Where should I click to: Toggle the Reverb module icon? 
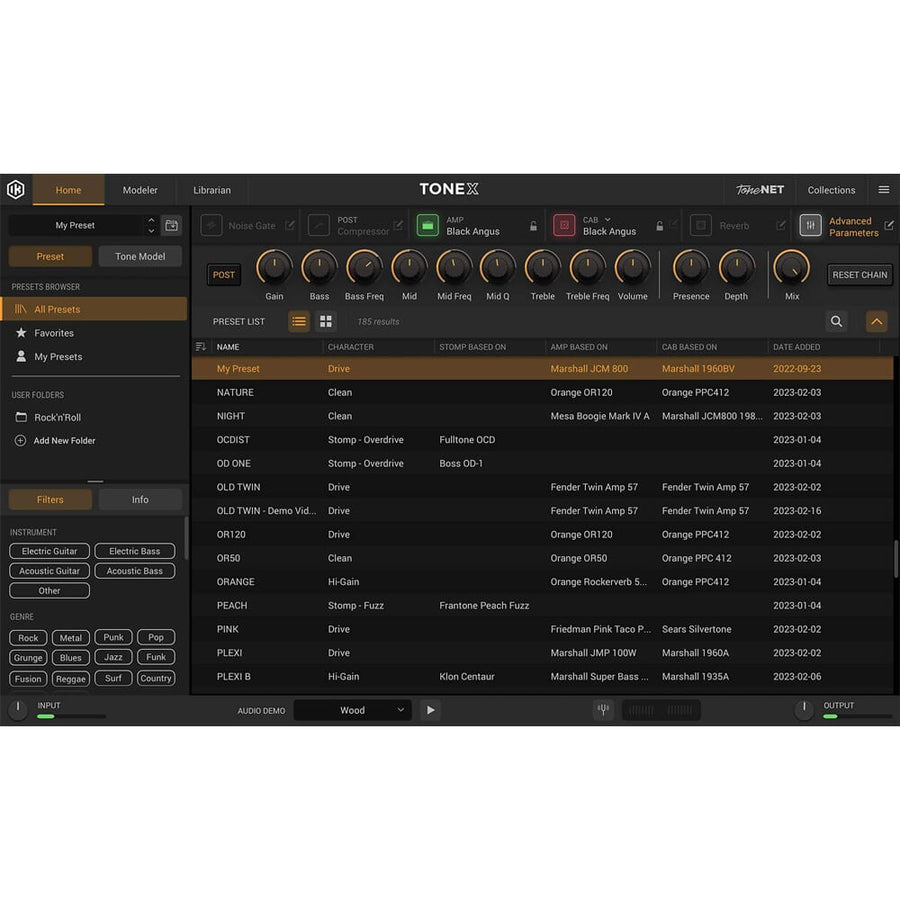click(x=701, y=225)
